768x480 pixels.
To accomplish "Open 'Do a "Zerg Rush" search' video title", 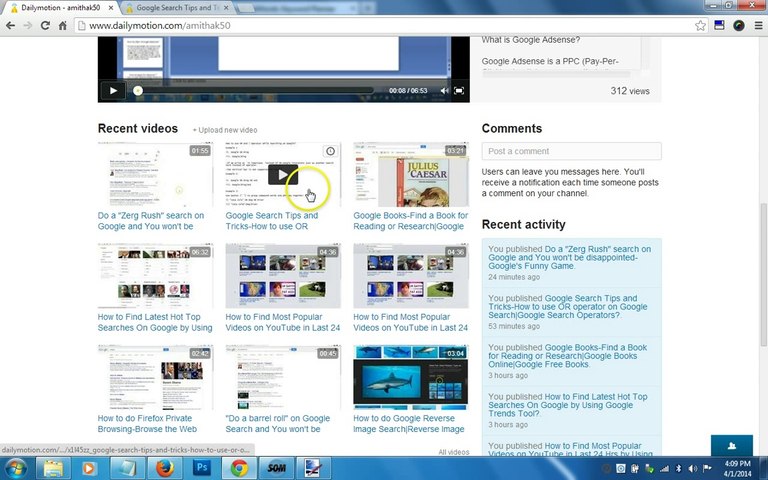I will click(151, 221).
